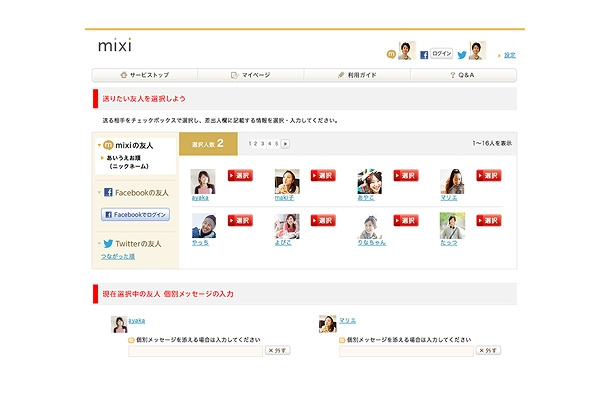This screenshot has height=400, width=610.
Task: Click マリエ's avatar in selected friends section
Action: click(x=328, y=324)
